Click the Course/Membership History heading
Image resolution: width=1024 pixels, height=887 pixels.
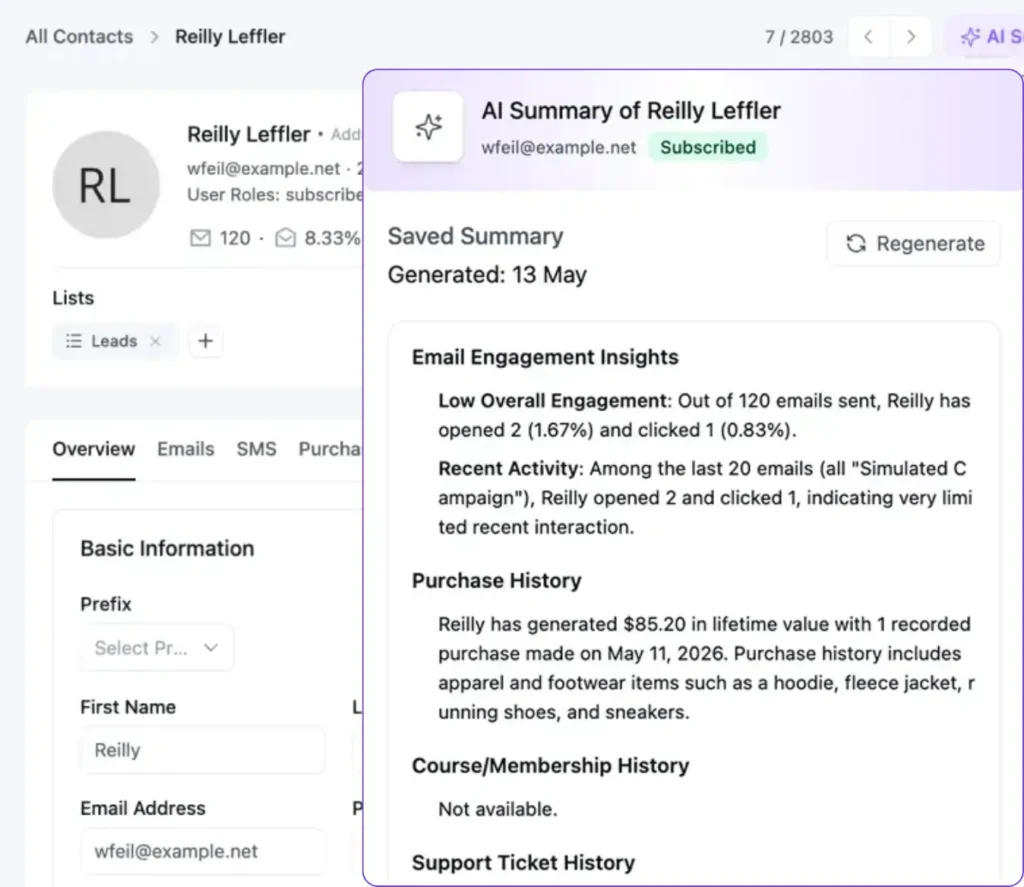[551, 766]
